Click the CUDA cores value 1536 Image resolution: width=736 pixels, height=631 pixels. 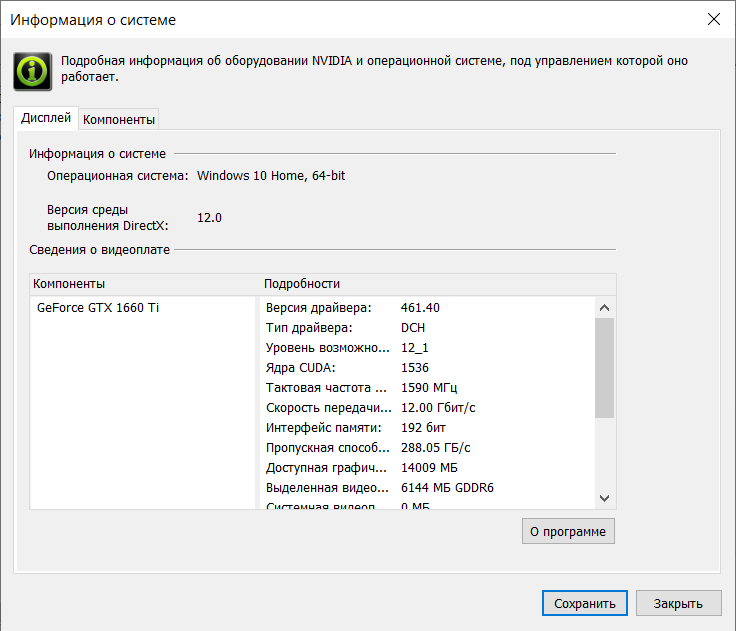point(415,368)
